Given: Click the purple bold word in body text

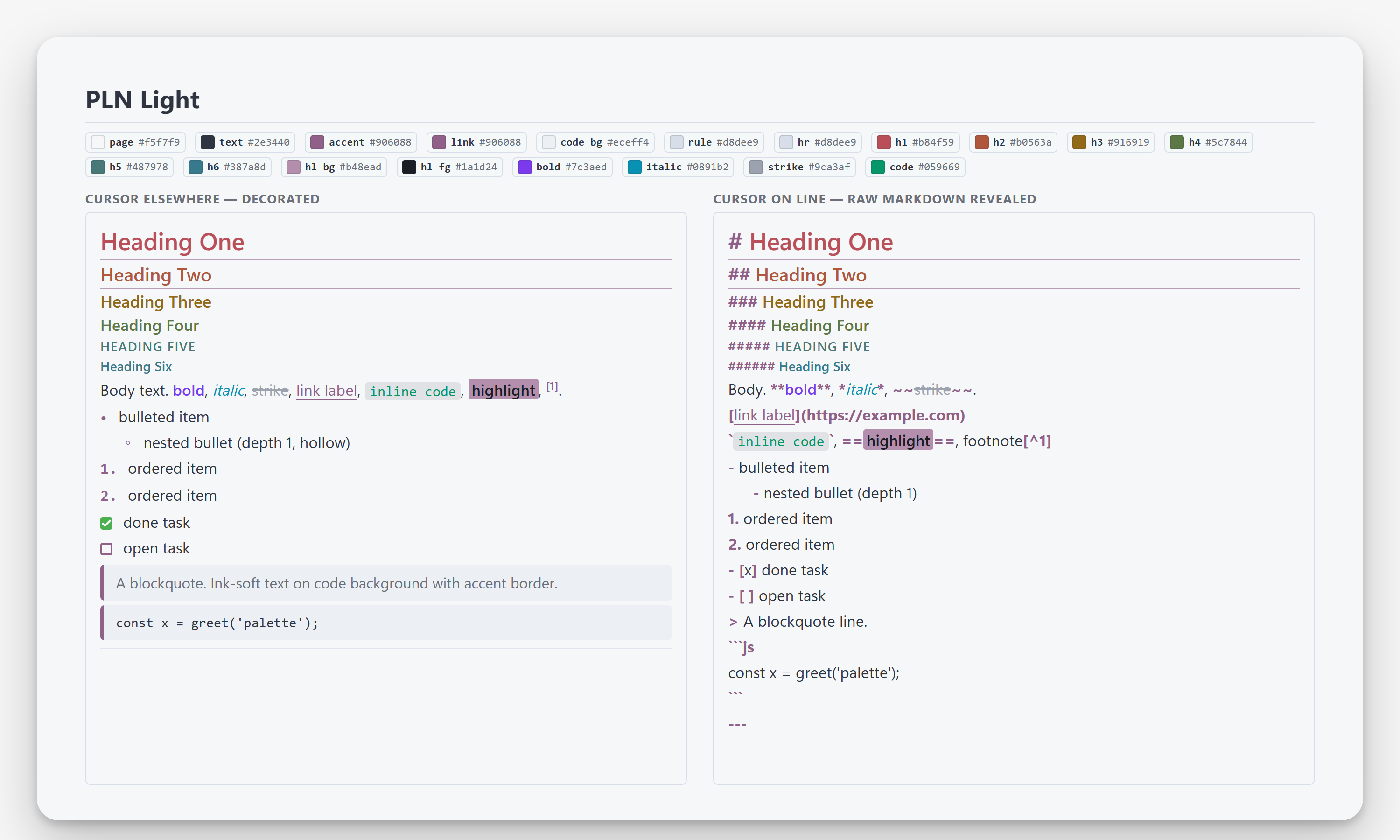Looking at the screenshot, I should click(189, 391).
